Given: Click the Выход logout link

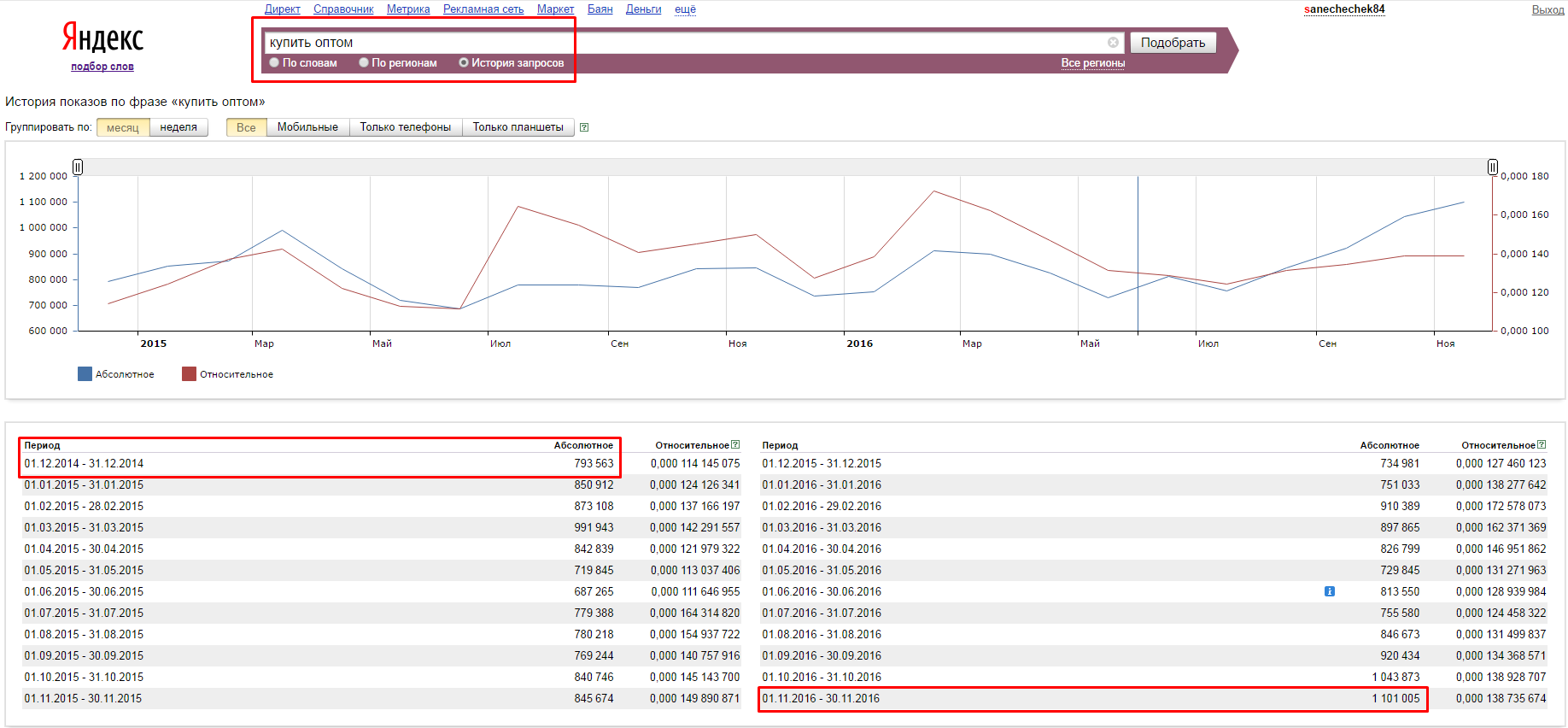Looking at the screenshot, I should click(1548, 10).
